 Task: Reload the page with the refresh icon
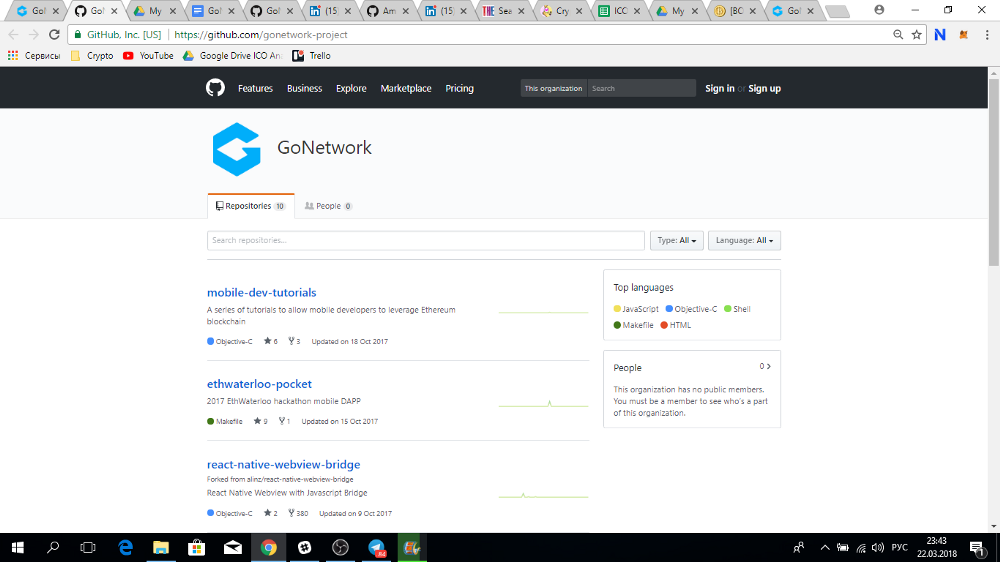pos(54,34)
